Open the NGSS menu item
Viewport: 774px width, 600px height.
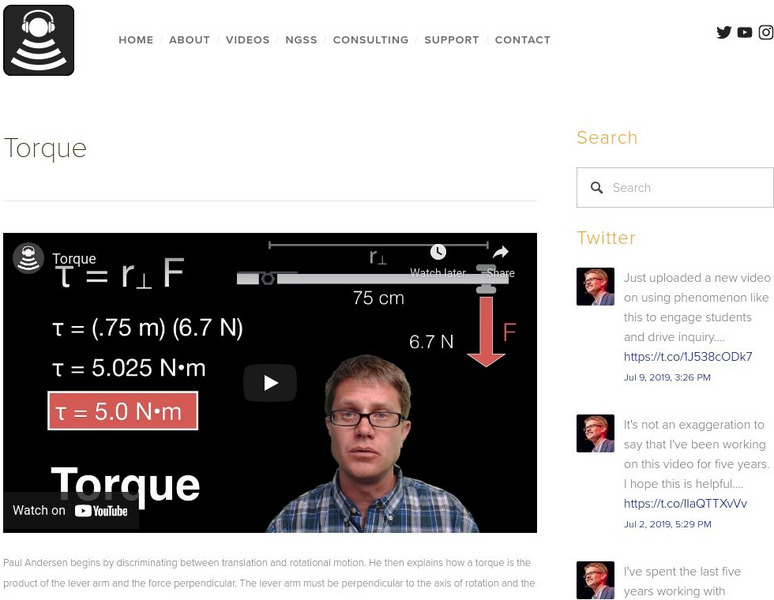click(301, 40)
